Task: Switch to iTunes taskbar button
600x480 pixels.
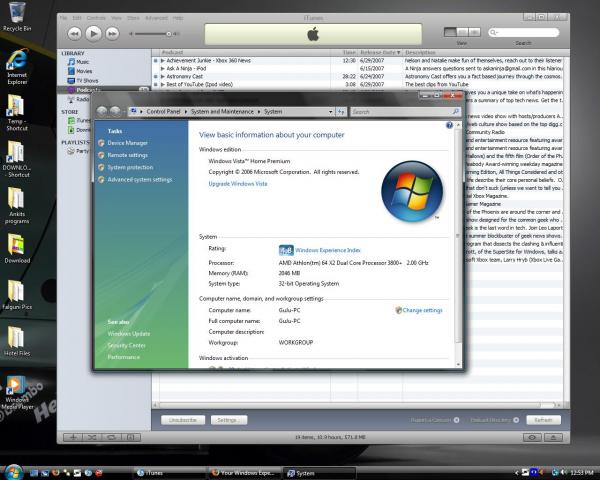Action: (x=168, y=473)
